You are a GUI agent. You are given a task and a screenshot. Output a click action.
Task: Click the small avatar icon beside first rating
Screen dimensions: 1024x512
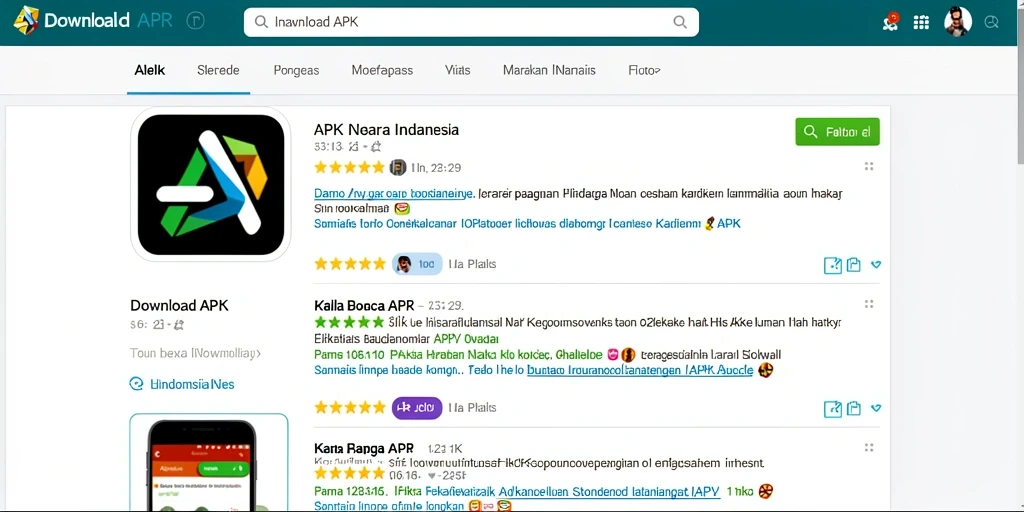(398, 167)
